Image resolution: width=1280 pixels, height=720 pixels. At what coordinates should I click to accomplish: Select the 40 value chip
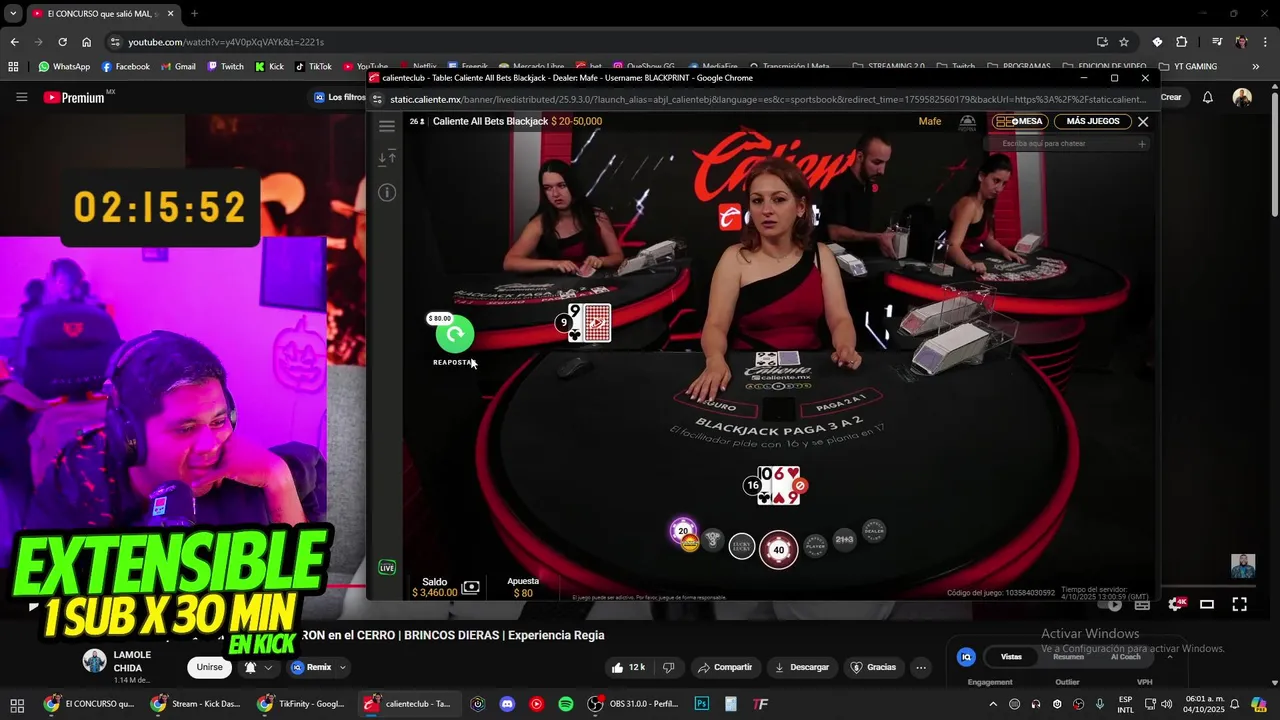[778, 550]
